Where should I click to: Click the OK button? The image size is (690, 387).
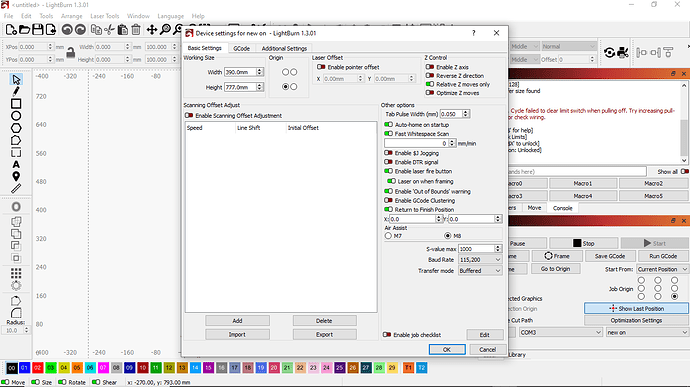coord(447,349)
